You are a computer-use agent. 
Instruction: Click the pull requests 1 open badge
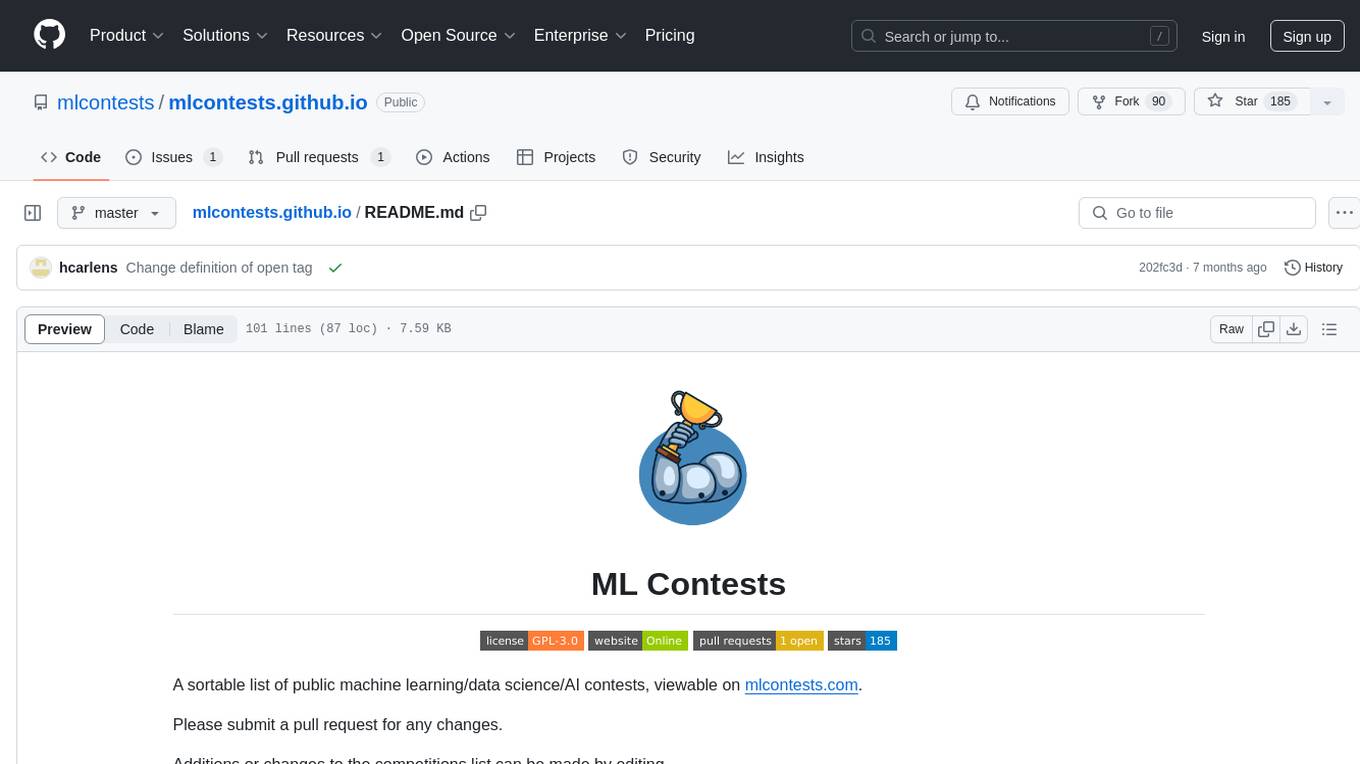pos(758,641)
